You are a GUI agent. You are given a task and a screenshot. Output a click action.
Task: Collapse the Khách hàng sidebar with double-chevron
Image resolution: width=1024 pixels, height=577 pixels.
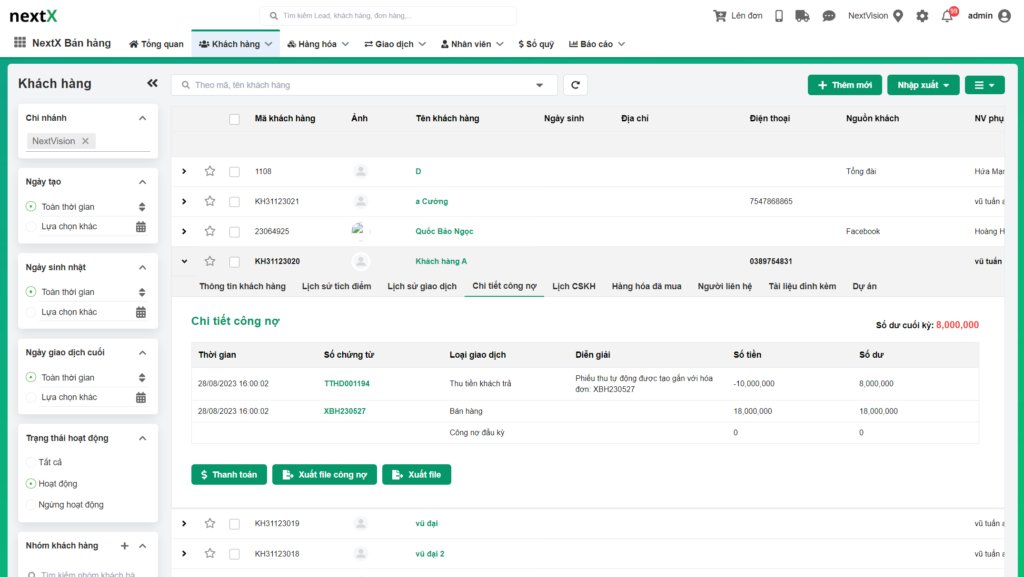coord(152,84)
